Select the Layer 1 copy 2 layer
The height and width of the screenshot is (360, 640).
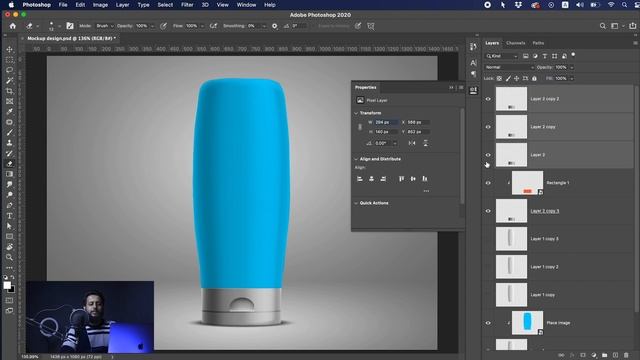[x=558, y=267]
